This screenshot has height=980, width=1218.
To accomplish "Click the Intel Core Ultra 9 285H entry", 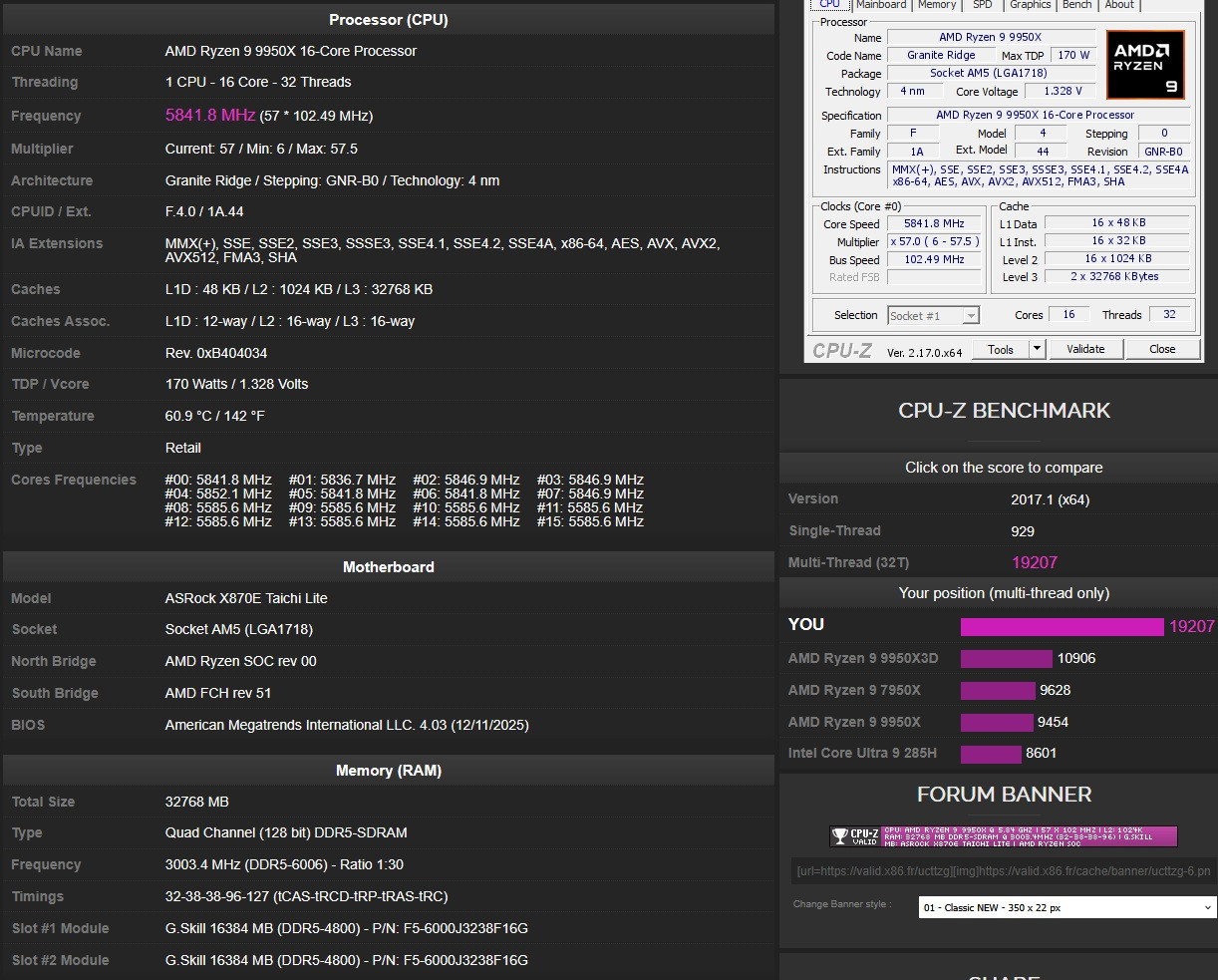I will (862, 753).
